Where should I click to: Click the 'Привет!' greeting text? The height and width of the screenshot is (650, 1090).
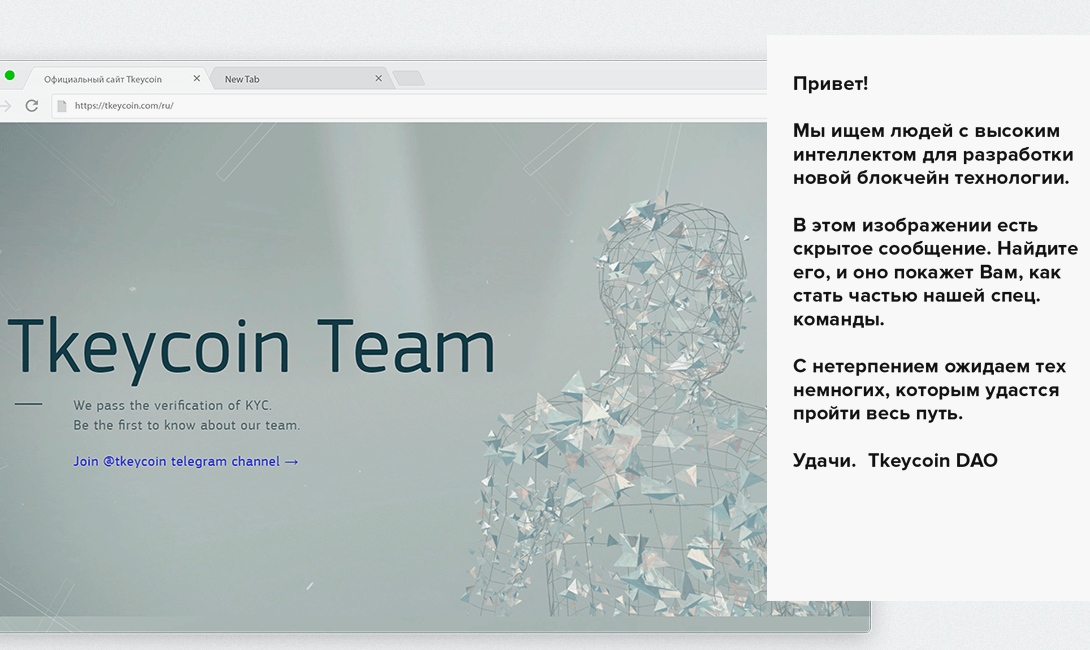(830, 84)
